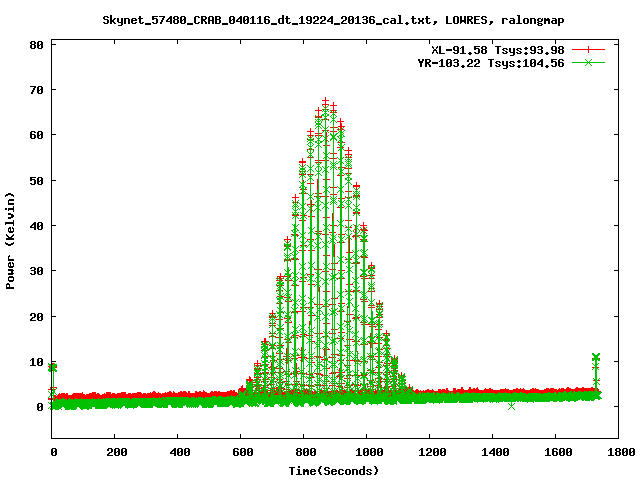640x480 pixels.
Task: Click the x-axis tick label 1800
Action: (x=621, y=452)
